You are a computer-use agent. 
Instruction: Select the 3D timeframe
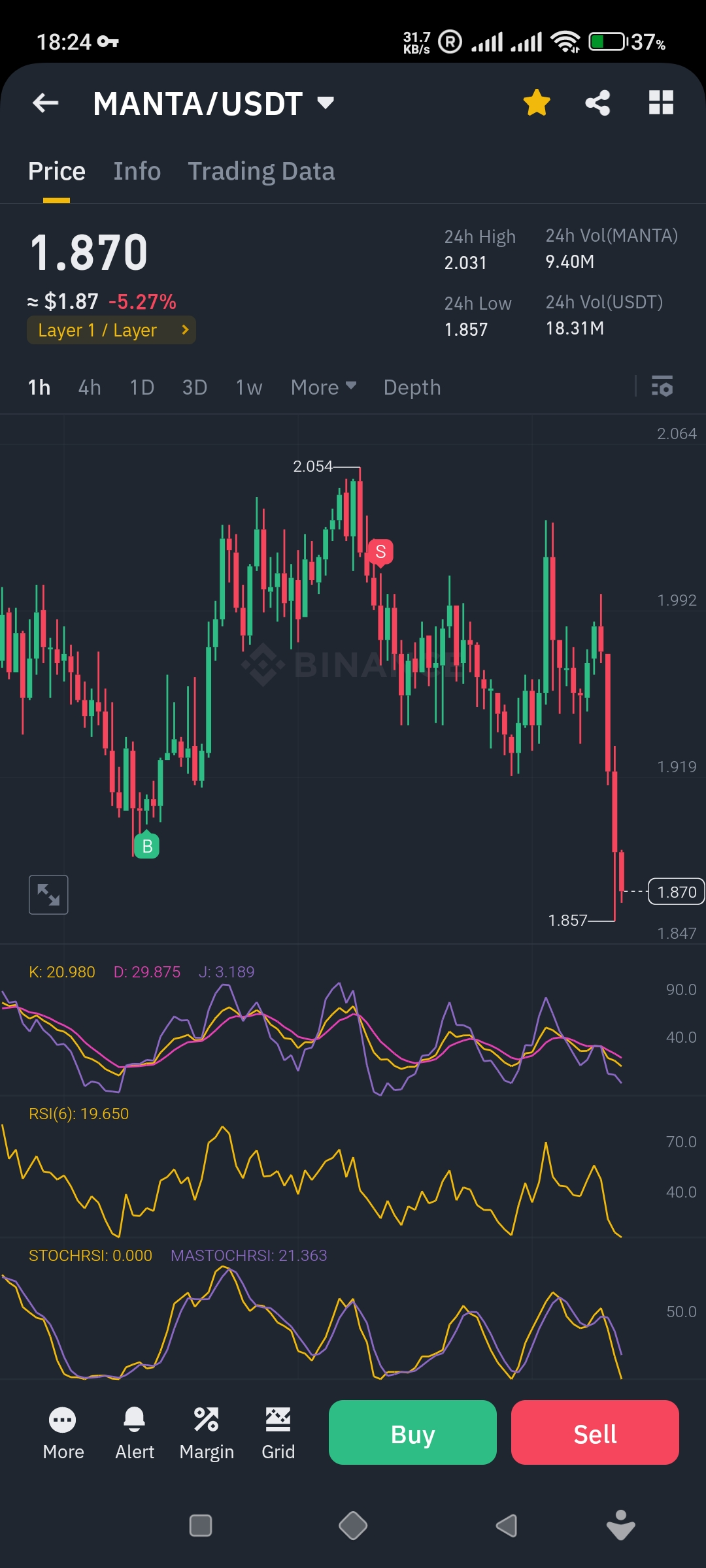[x=195, y=387]
